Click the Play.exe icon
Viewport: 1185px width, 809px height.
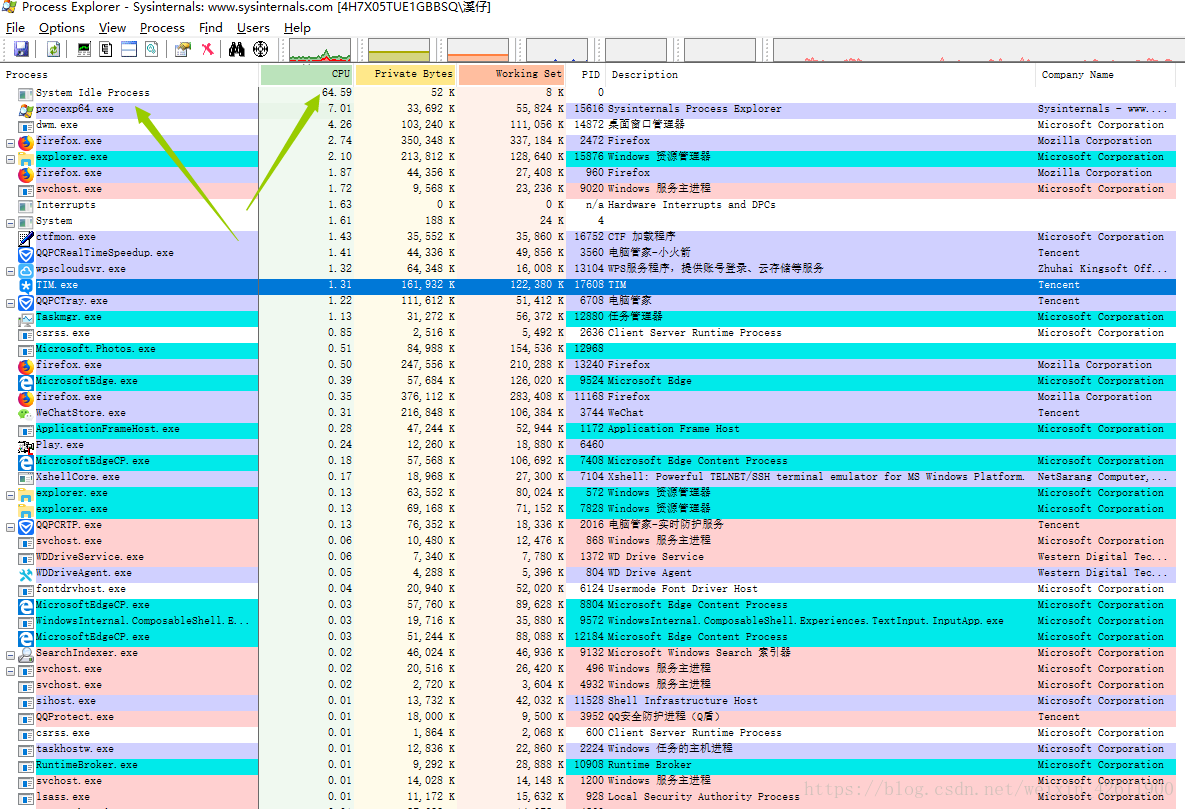click(x=26, y=446)
